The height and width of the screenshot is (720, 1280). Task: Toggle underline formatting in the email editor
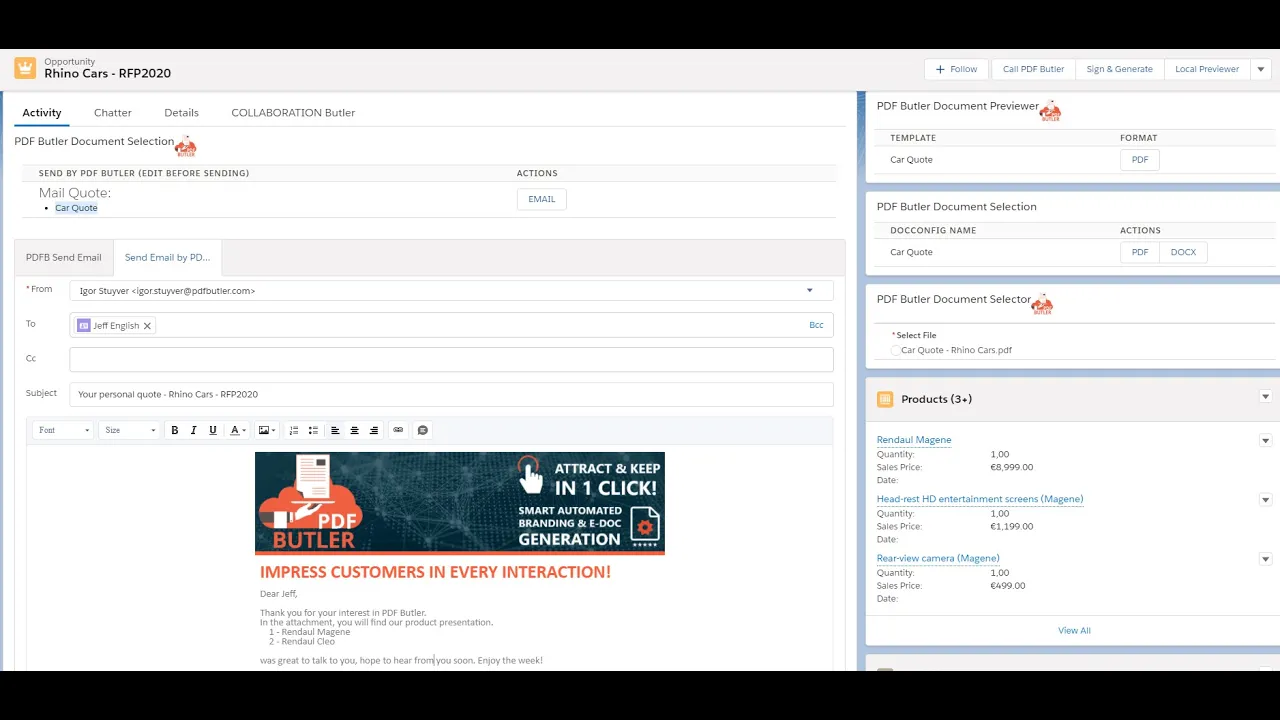[212, 430]
